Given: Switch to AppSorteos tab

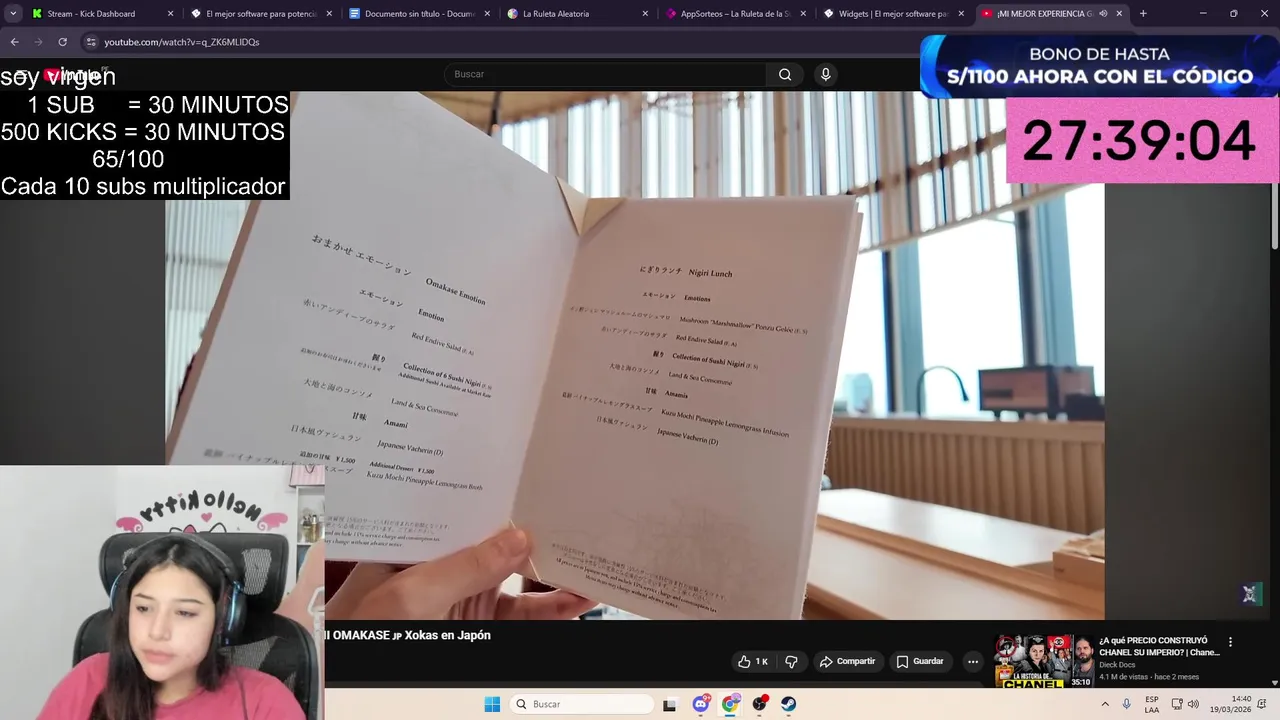Looking at the screenshot, I should [x=737, y=14].
